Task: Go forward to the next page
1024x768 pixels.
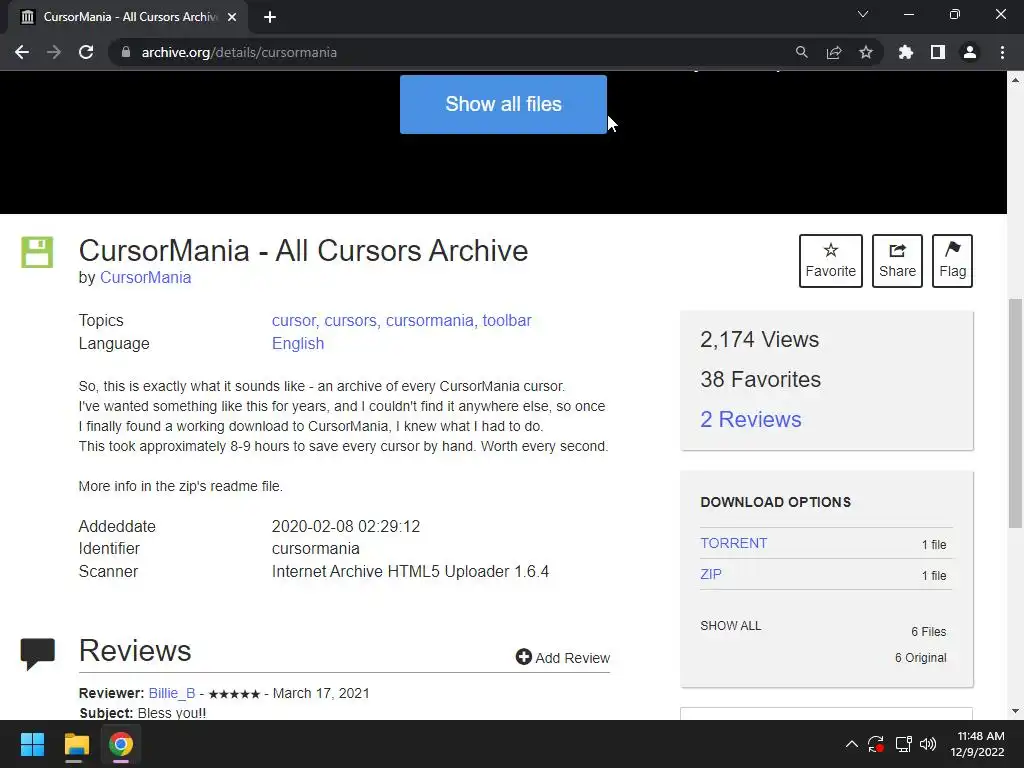Action: [x=54, y=52]
